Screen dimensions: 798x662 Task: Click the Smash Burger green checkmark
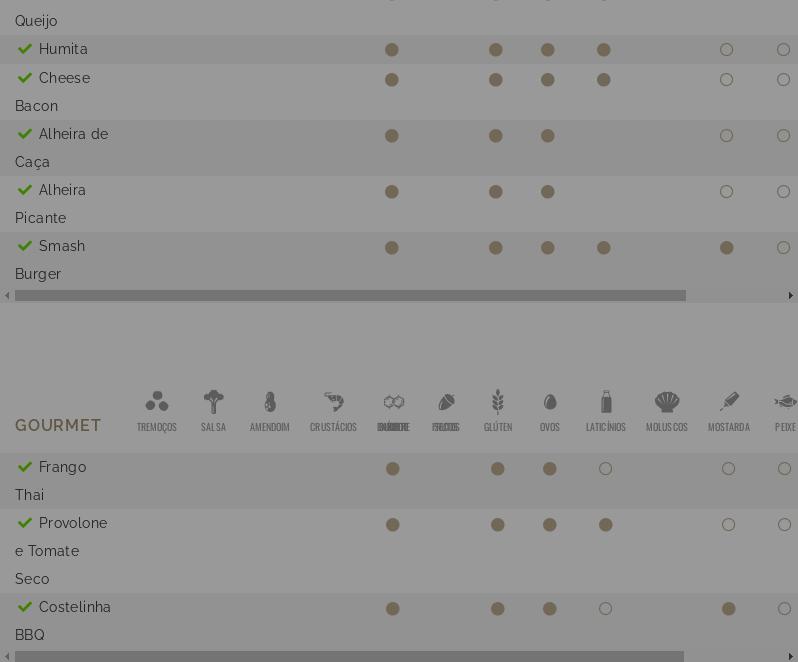[x=25, y=246]
